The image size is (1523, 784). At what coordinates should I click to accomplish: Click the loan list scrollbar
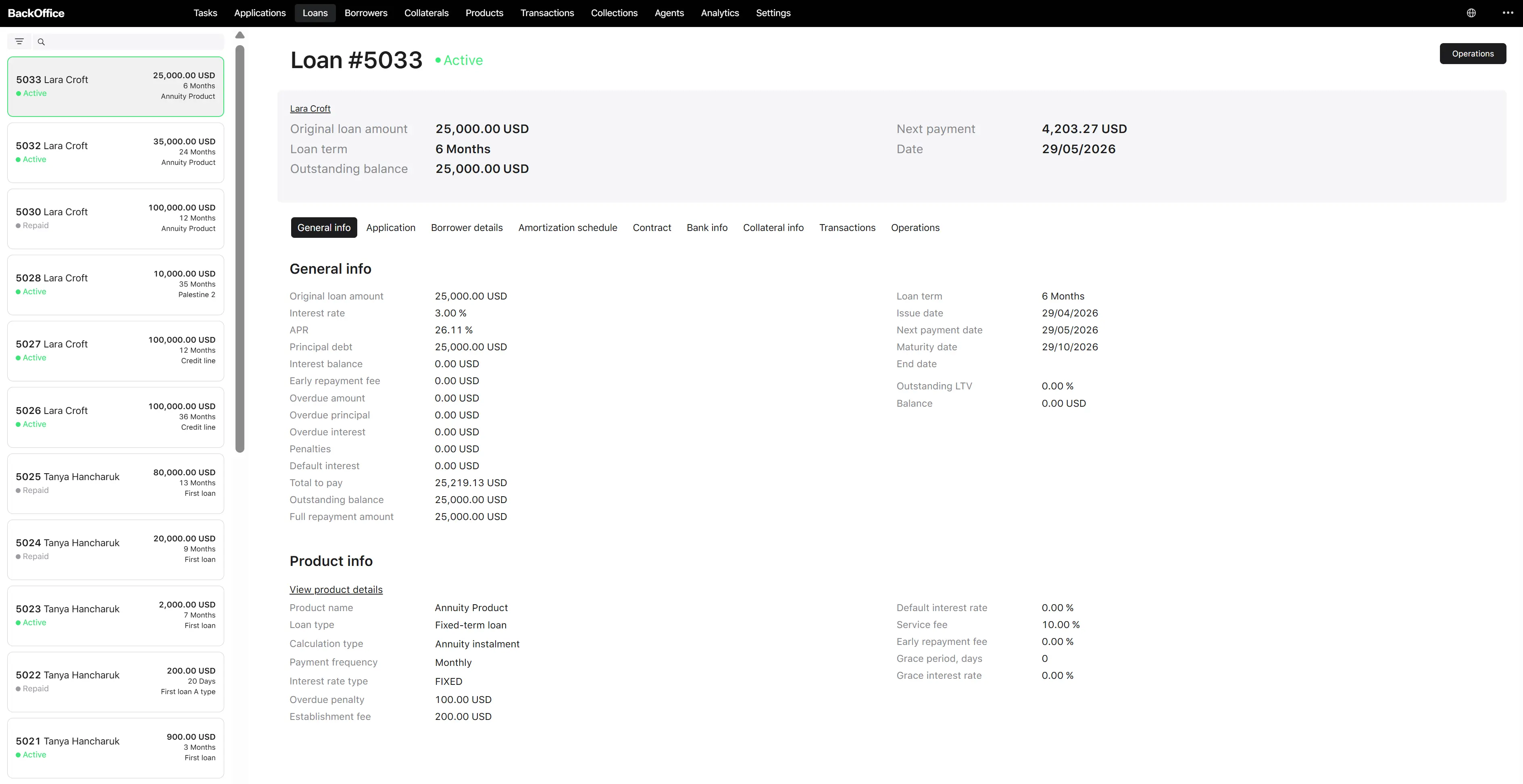tap(240, 248)
